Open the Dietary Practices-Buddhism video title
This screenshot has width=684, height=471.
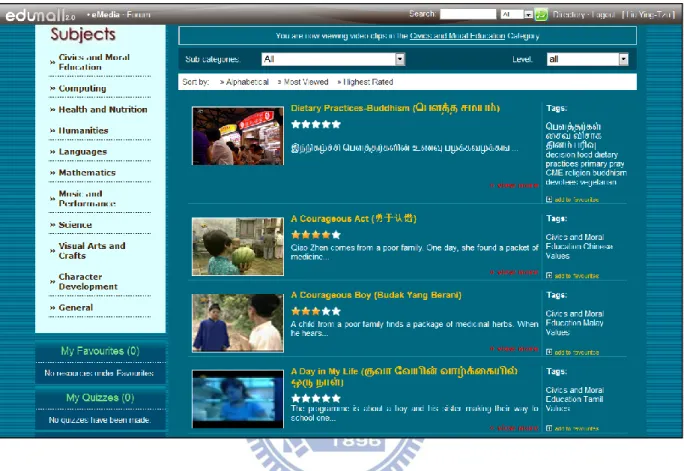click(x=395, y=108)
